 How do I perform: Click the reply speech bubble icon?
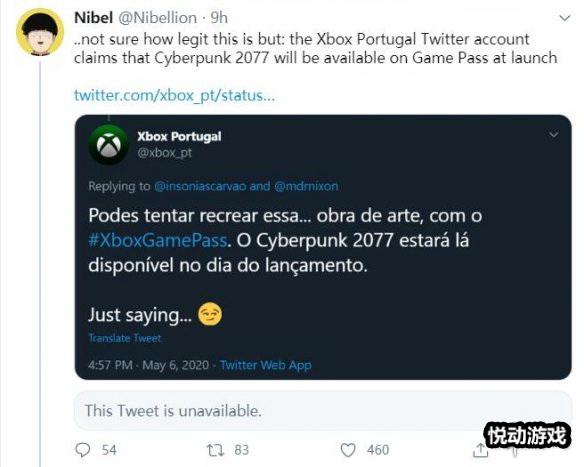pyautogui.click(x=83, y=449)
